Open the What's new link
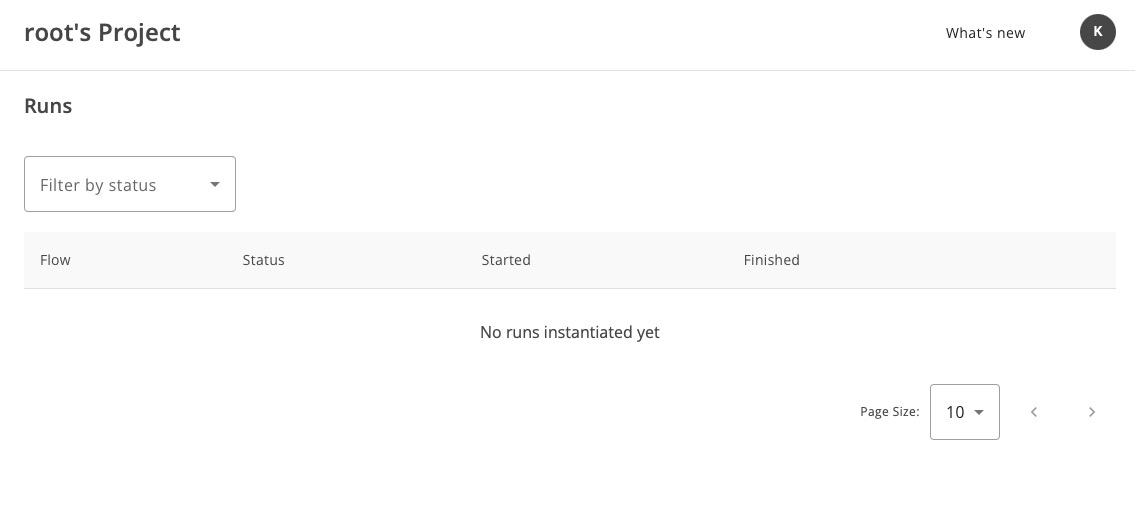The height and width of the screenshot is (524, 1135). tap(985, 33)
